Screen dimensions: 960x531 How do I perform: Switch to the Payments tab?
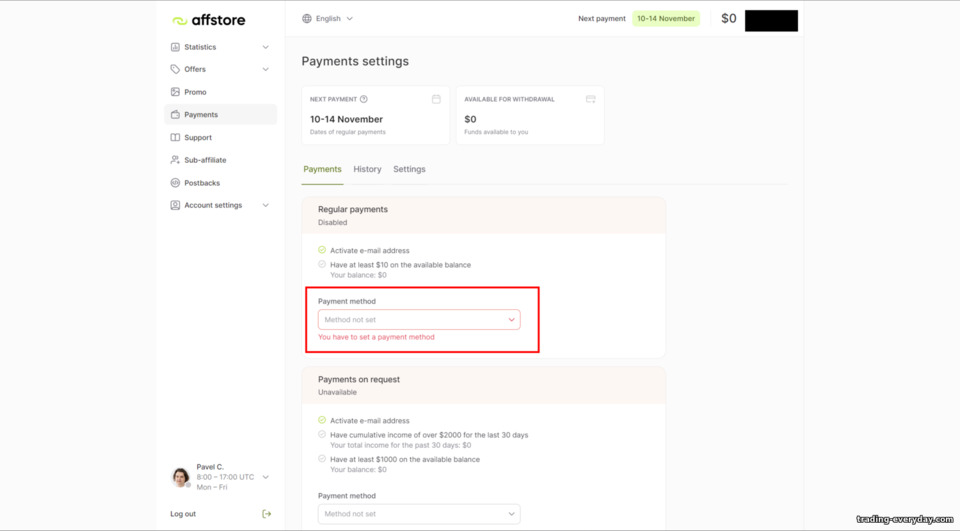[323, 169]
